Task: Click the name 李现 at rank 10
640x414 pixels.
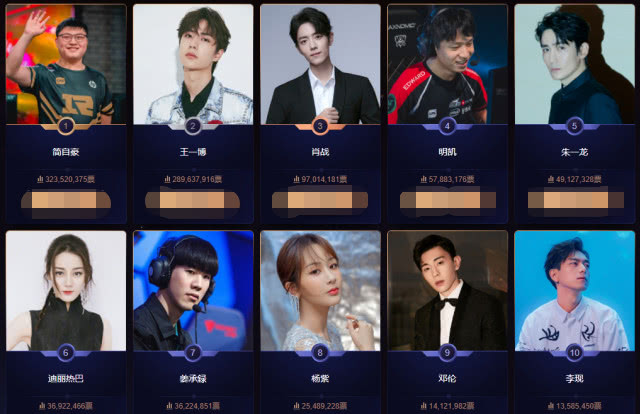Action: [574, 378]
